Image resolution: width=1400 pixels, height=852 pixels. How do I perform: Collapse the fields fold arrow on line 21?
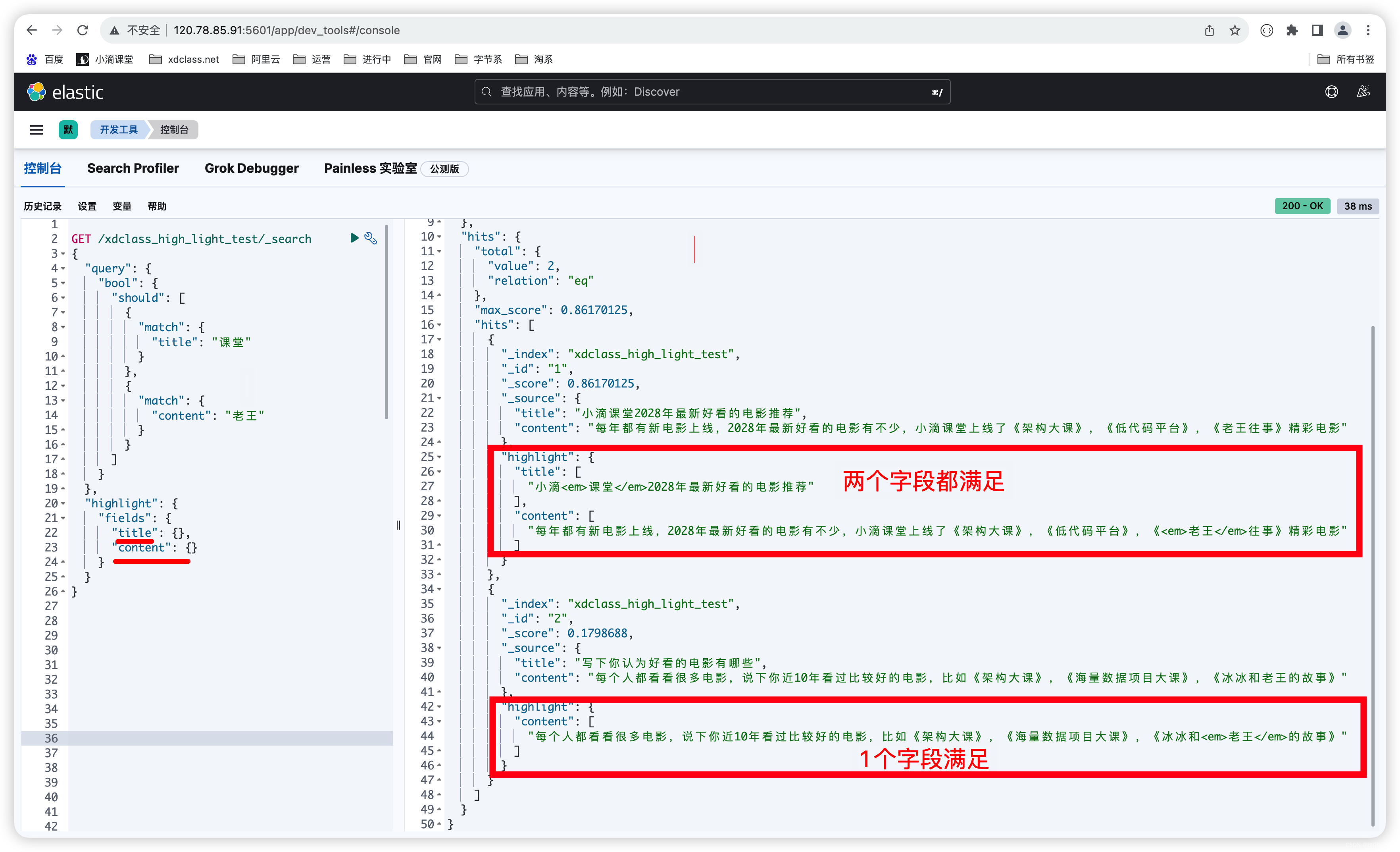pyautogui.click(x=63, y=519)
